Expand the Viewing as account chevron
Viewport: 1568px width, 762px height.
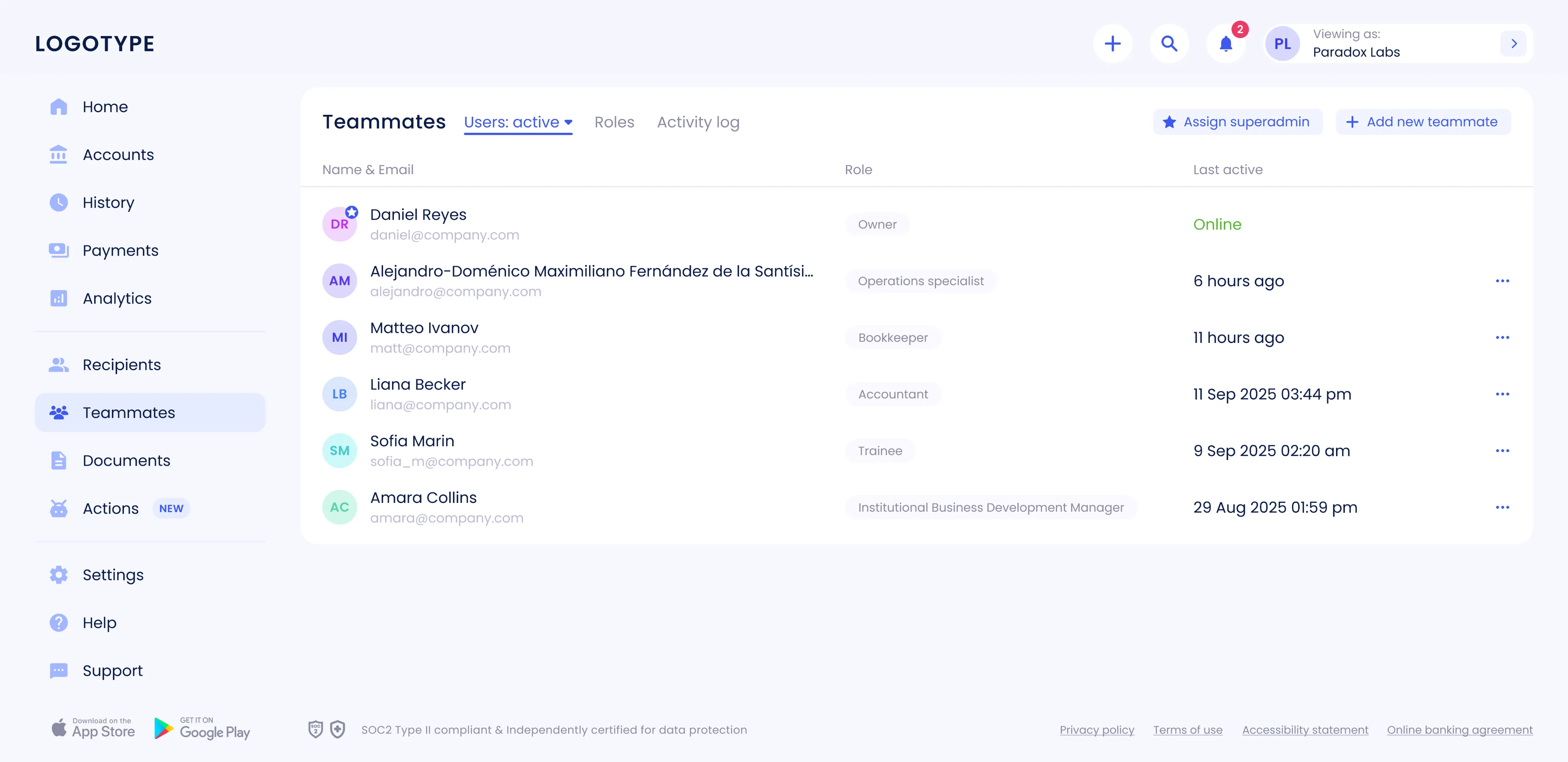[x=1514, y=43]
